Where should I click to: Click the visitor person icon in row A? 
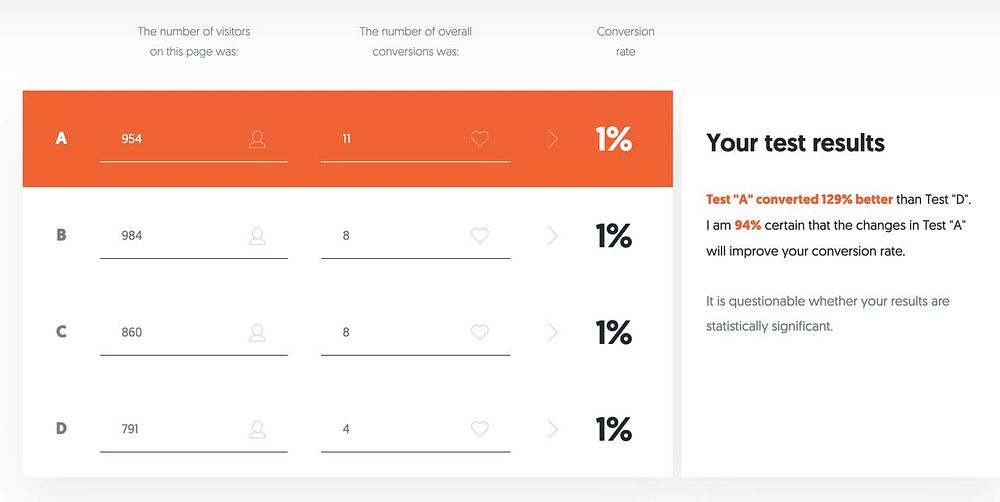[x=257, y=139]
